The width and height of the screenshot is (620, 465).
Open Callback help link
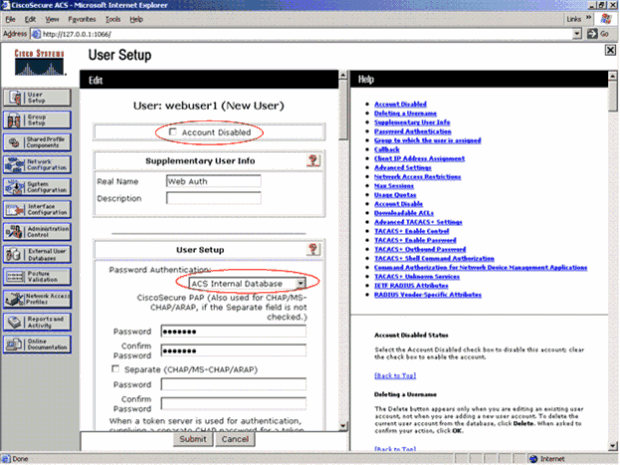387,149
